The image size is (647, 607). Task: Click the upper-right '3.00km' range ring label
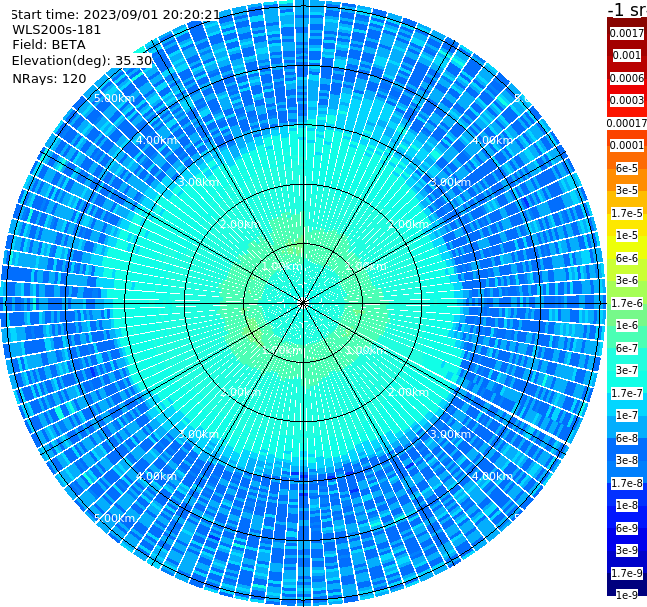450,182
